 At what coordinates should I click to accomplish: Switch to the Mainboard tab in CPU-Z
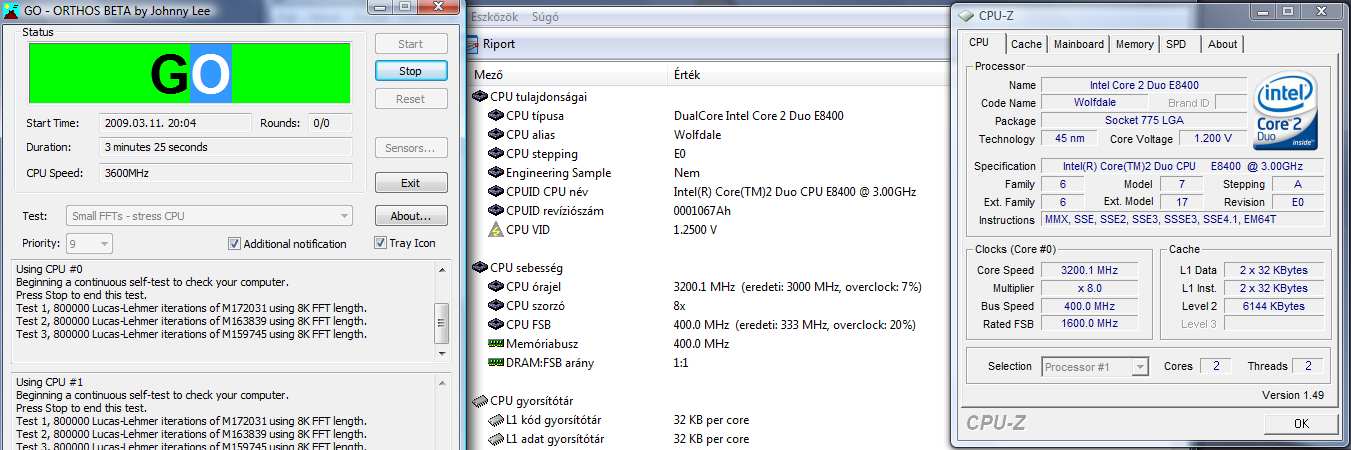(x=1079, y=44)
